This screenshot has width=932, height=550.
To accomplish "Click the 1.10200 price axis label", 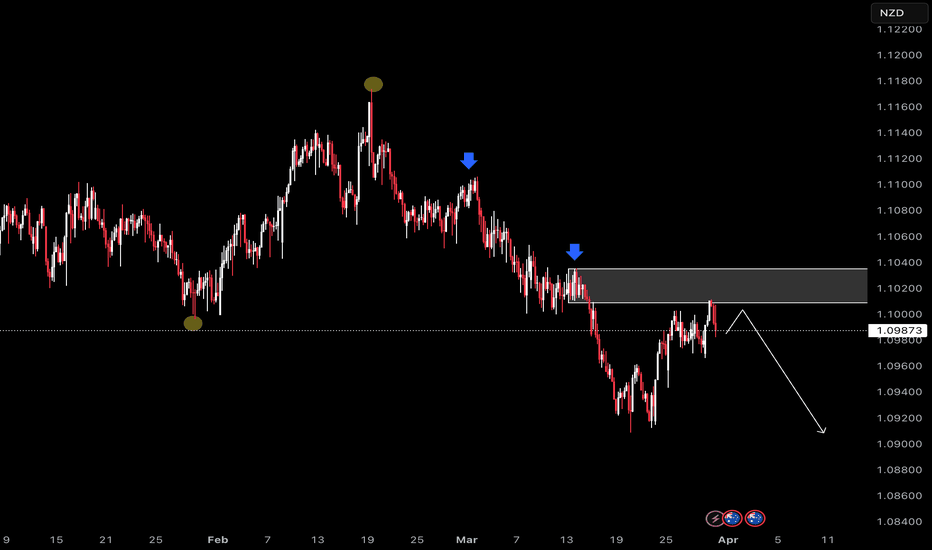I will coord(899,288).
